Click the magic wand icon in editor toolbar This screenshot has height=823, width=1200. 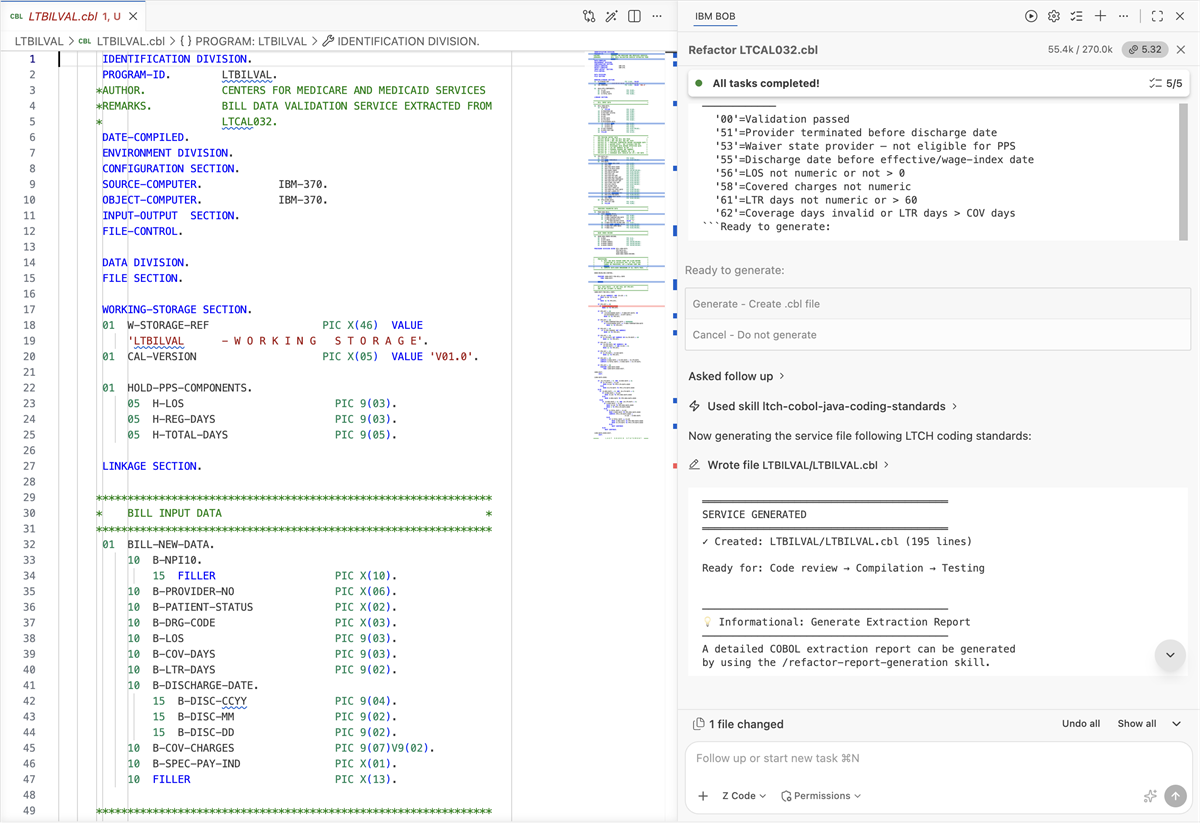click(612, 16)
